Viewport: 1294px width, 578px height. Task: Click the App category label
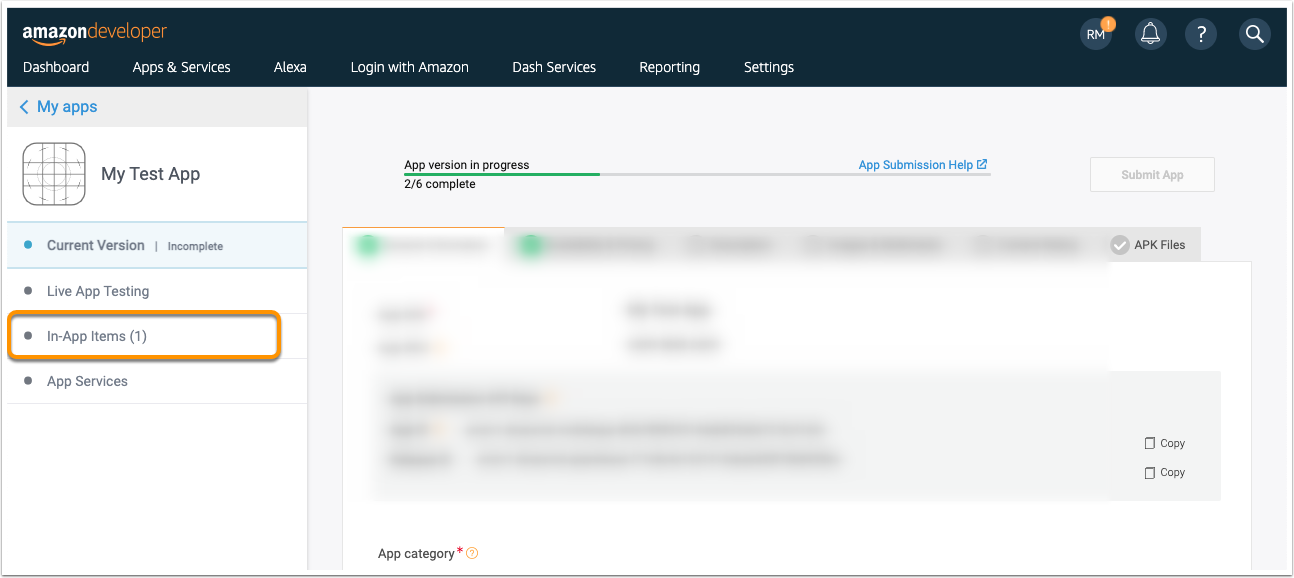(x=416, y=553)
